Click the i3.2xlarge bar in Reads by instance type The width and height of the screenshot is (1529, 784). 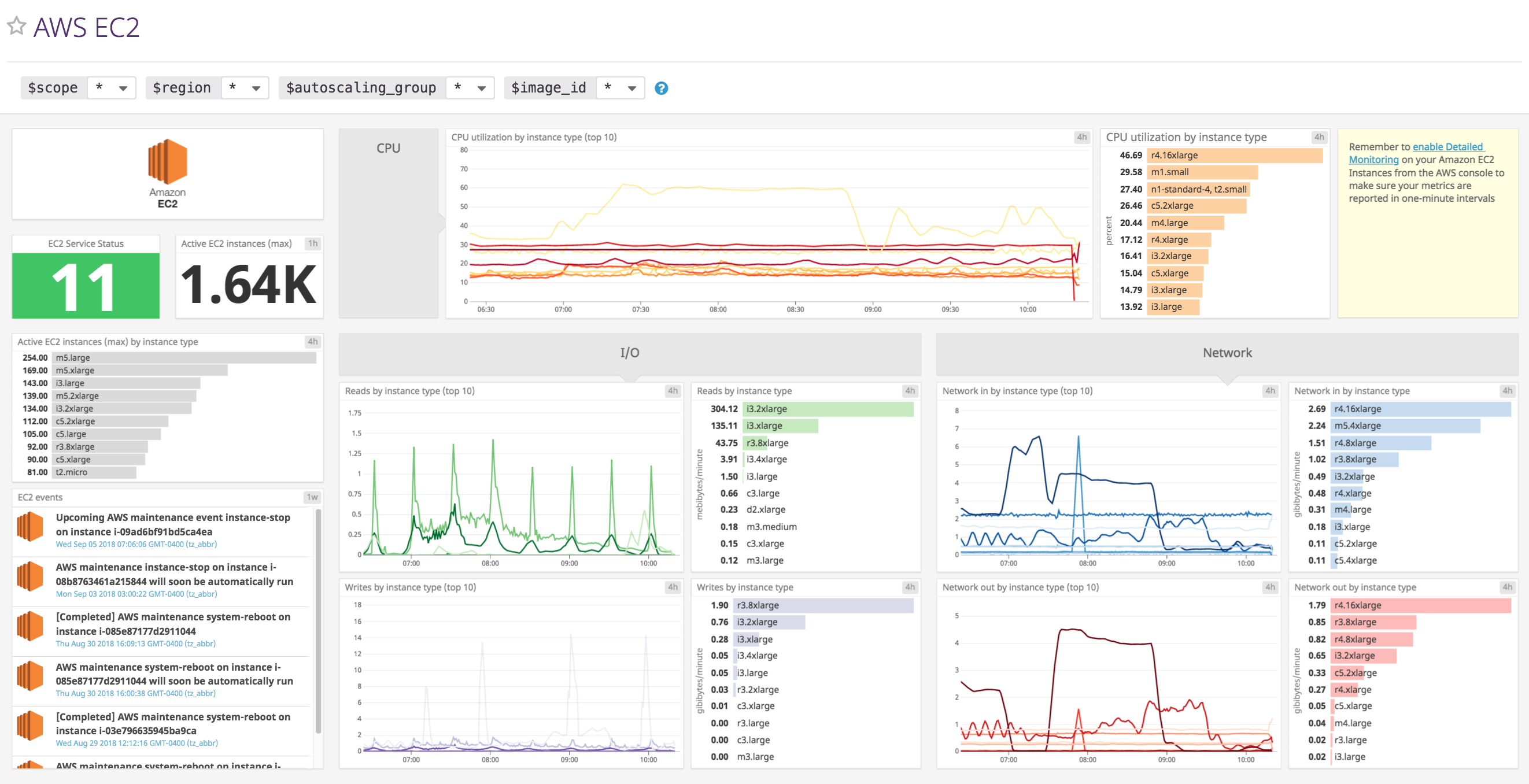pyautogui.click(x=828, y=409)
